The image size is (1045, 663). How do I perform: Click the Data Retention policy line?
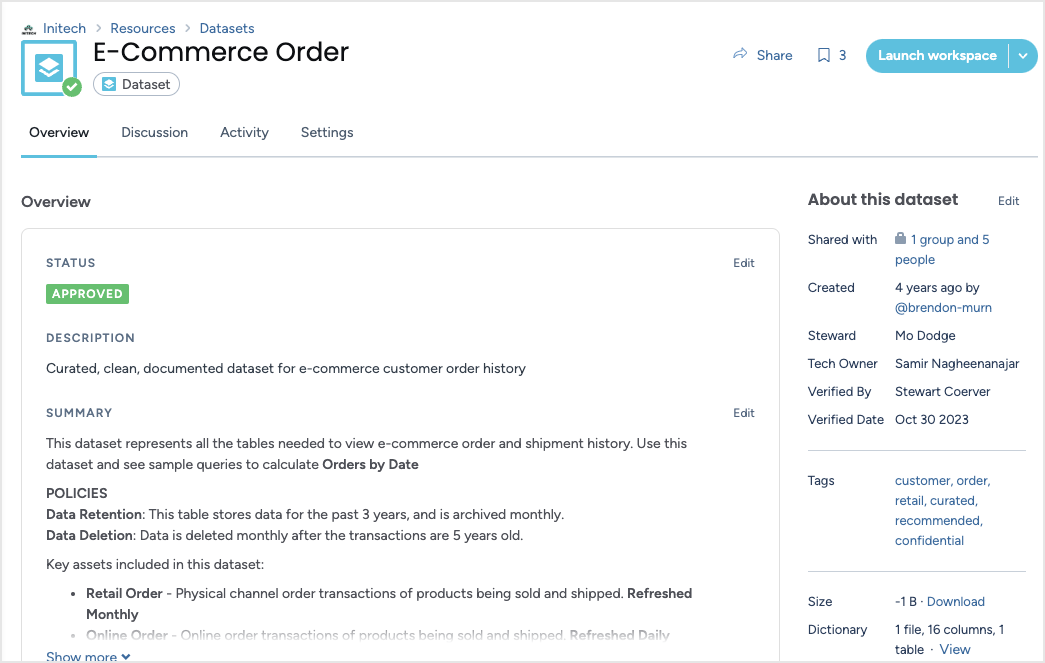point(305,514)
